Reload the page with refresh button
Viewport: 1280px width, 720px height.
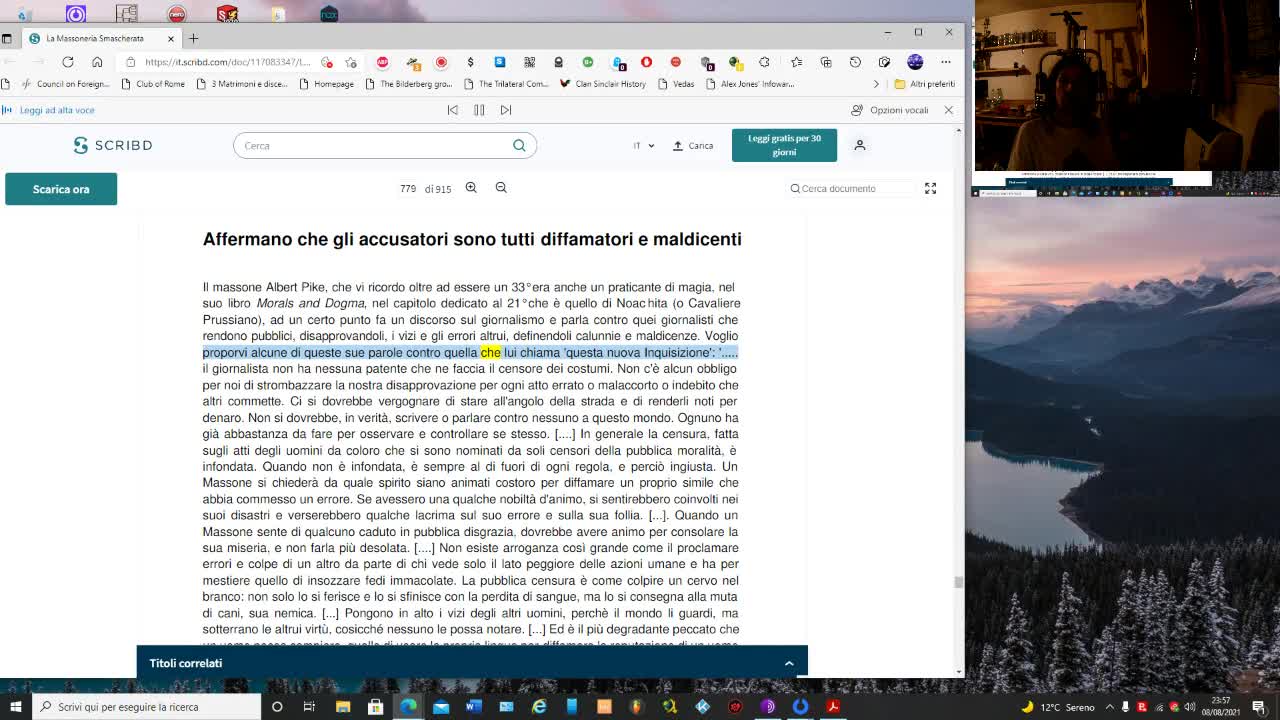click(68, 62)
